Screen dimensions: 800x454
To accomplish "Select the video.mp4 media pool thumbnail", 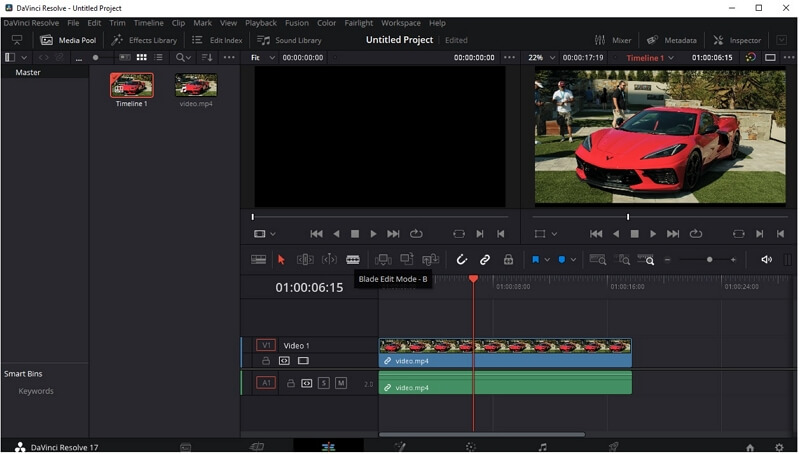I will coord(196,85).
